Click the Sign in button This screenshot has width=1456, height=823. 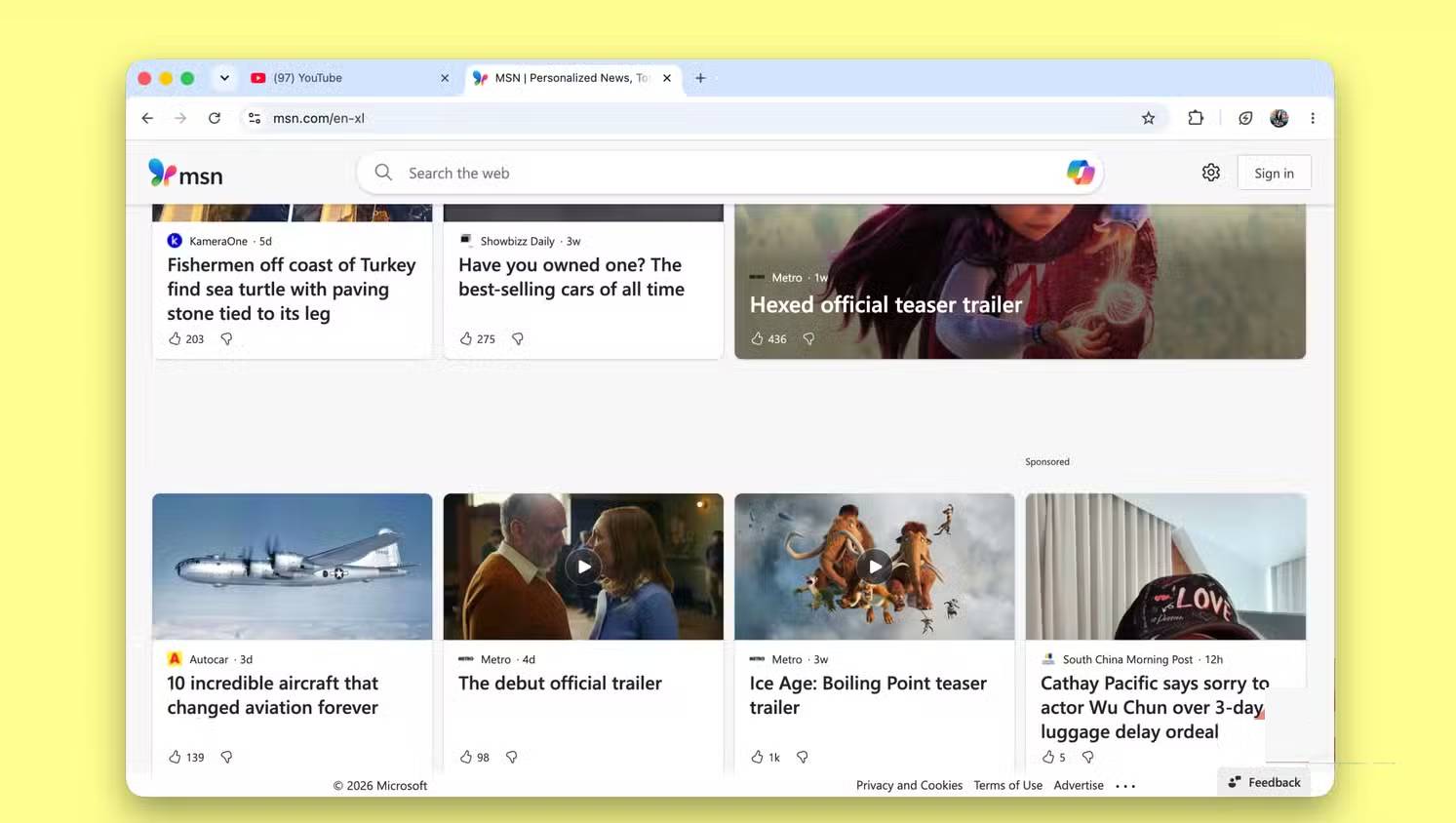point(1274,173)
